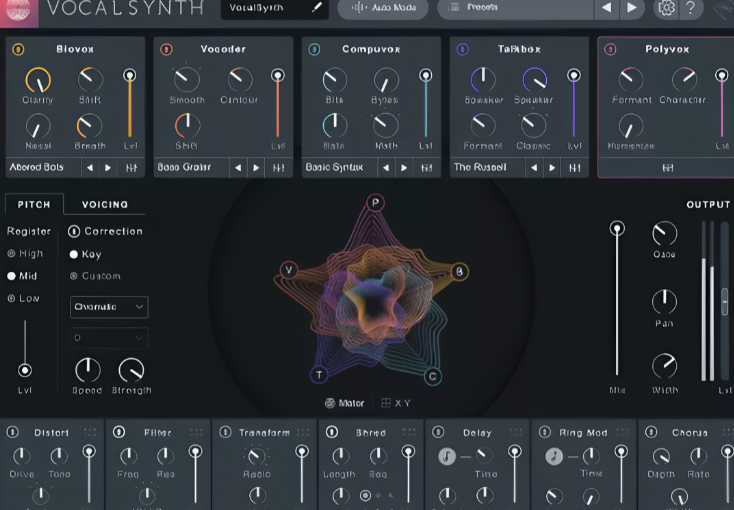Select previous Talkbox preset before The Russell
Viewport: 734px width, 510px height.
[534, 168]
